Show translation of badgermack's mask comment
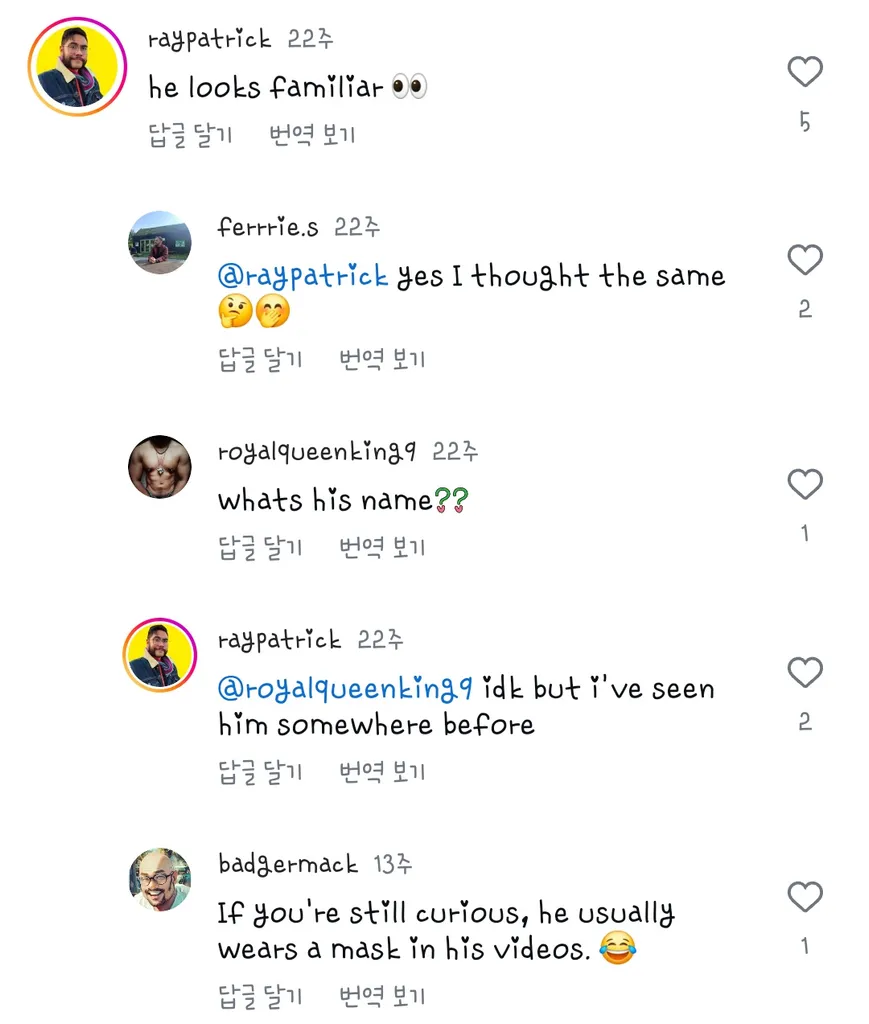The image size is (869, 1024). tap(382, 996)
